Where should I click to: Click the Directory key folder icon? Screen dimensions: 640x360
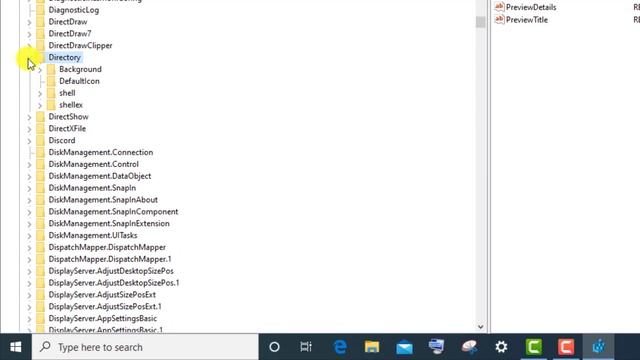[40, 57]
